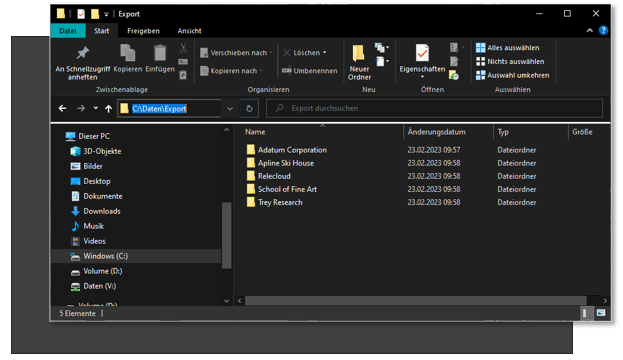Select Alles auswählen
Image resolution: width=623 pixels, height=360 pixels.
click(x=507, y=48)
